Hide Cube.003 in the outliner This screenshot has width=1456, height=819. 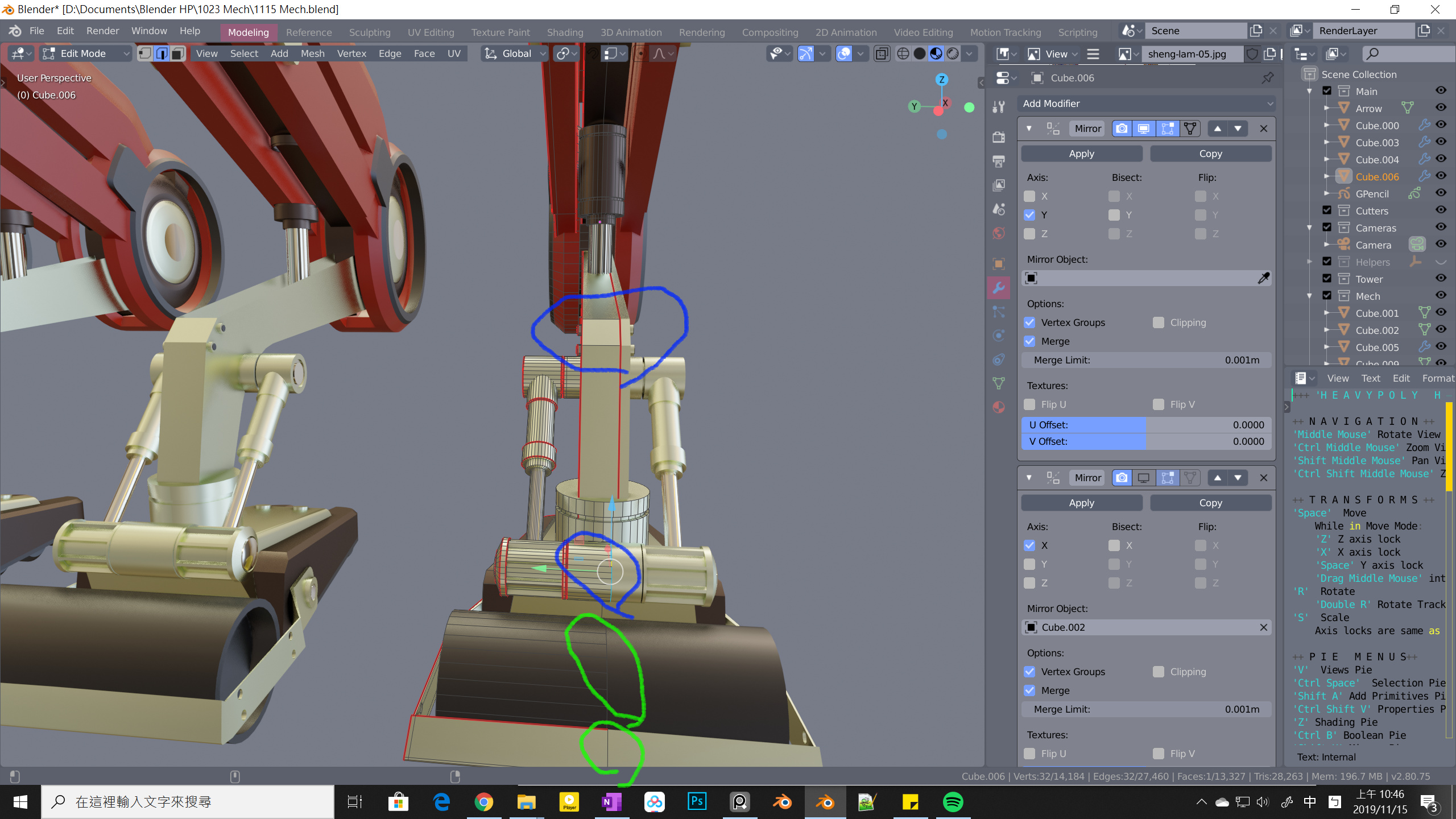pyautogui.click(x=1441, y=142)
